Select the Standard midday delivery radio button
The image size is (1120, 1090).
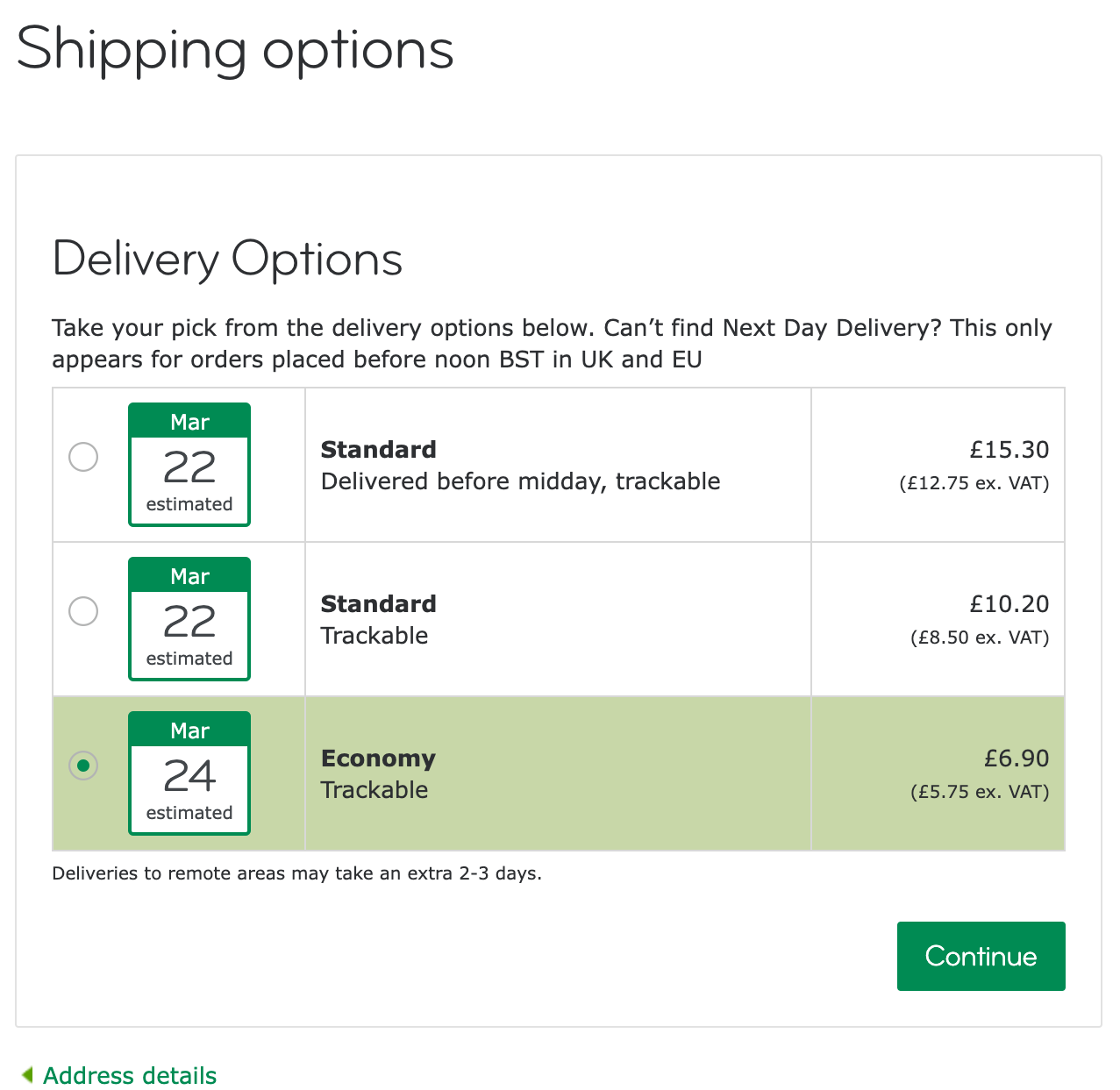point(83,457)
